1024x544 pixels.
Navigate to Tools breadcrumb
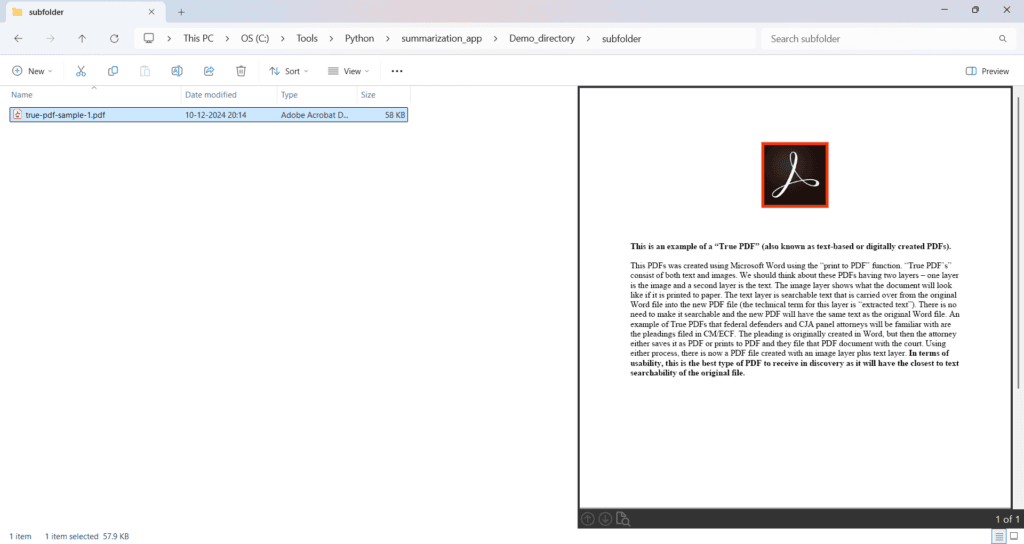pyautogui.click(x=307, y=39)
